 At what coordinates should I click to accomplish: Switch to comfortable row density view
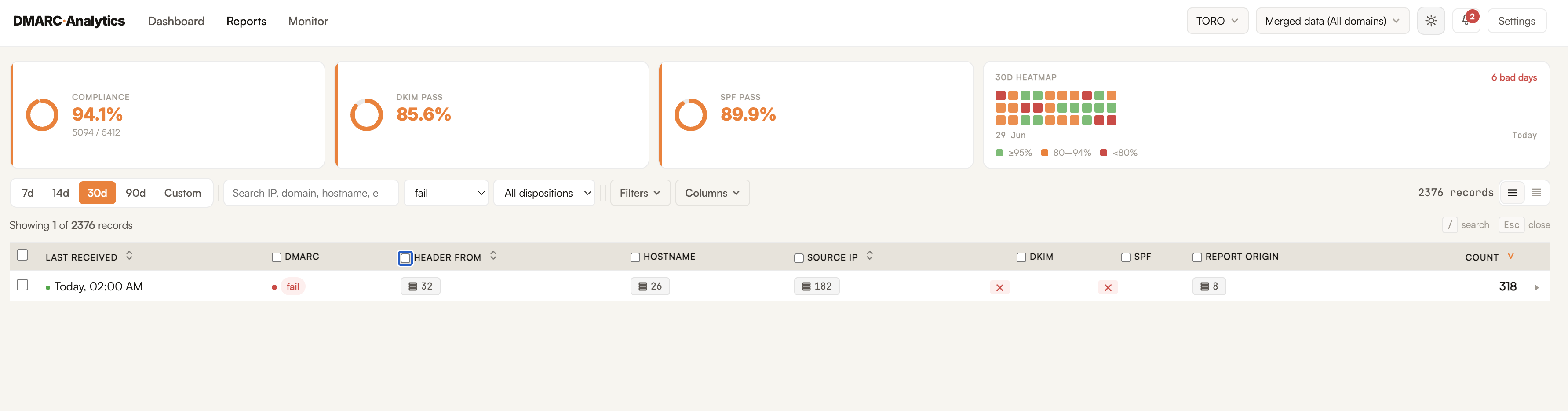click(x=1513, y=193)
